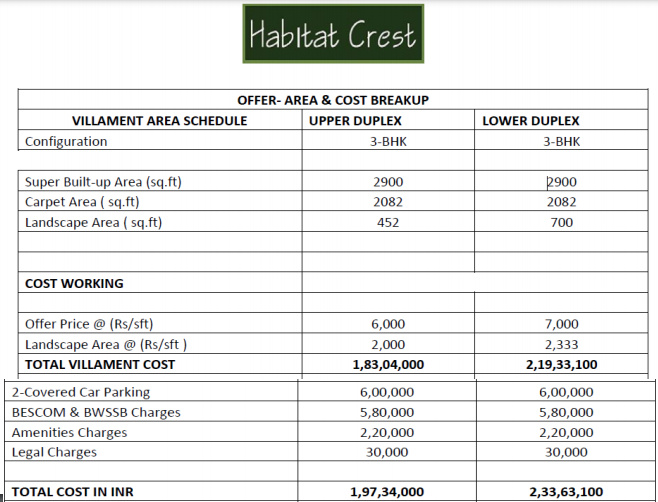This screenshot has height=502, width=658.
Task: Click total cost 2,33,63,100
Action: 566,492
